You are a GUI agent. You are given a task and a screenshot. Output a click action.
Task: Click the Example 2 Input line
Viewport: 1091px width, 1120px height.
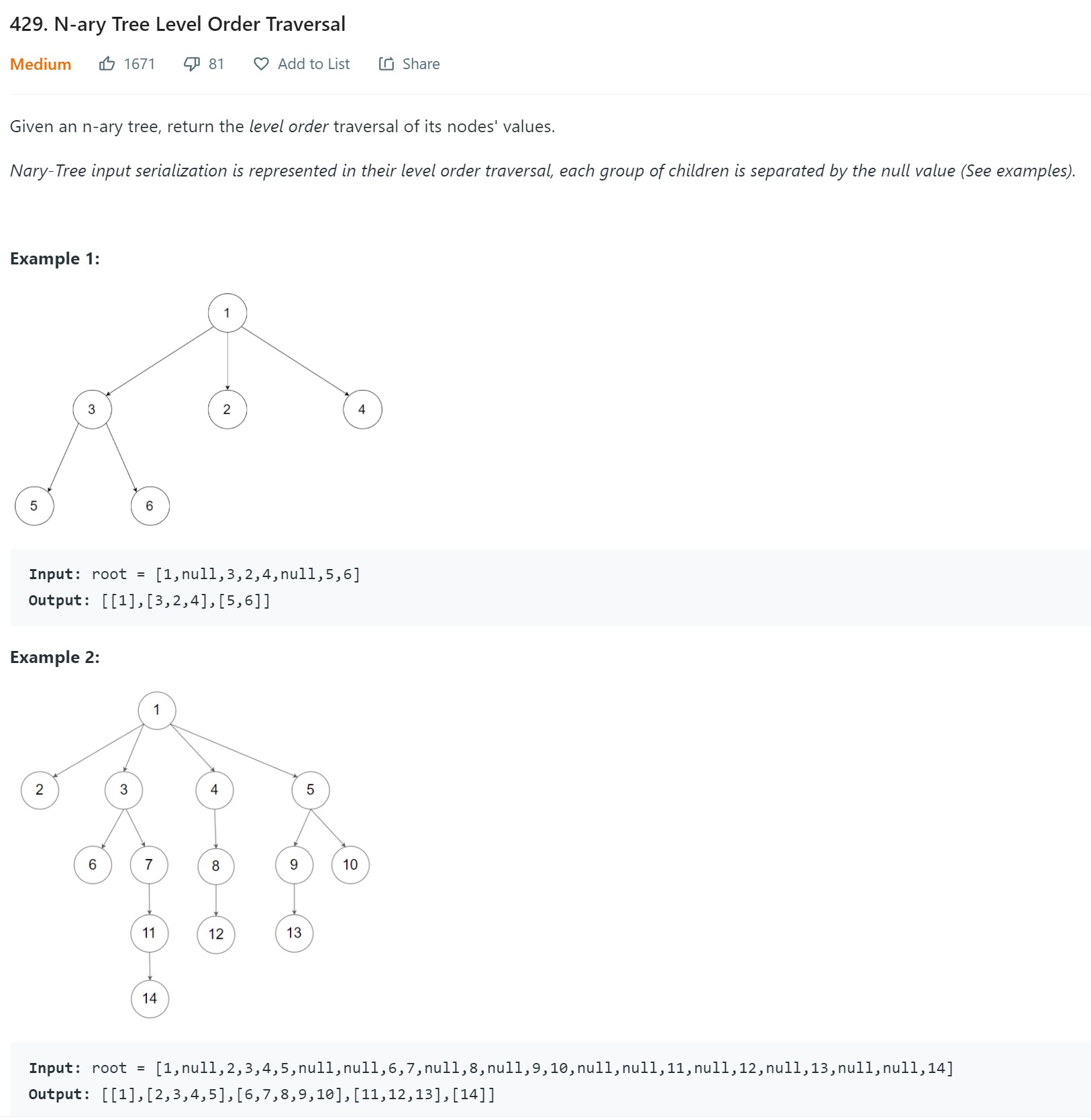click(490, 1068)
